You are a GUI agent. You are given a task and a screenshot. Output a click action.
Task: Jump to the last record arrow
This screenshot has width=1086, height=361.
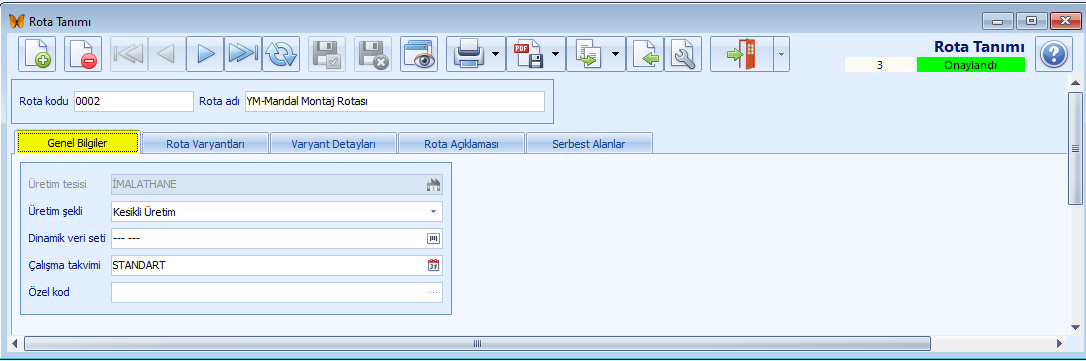click(243, 54)
